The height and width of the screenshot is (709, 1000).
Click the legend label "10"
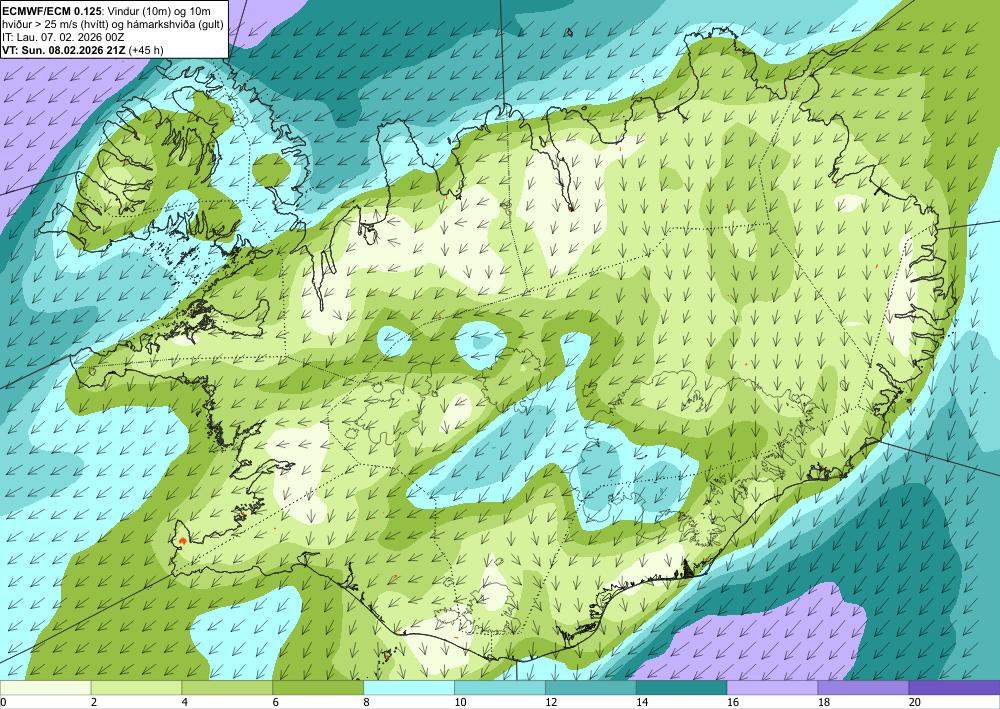pos(460,702)
